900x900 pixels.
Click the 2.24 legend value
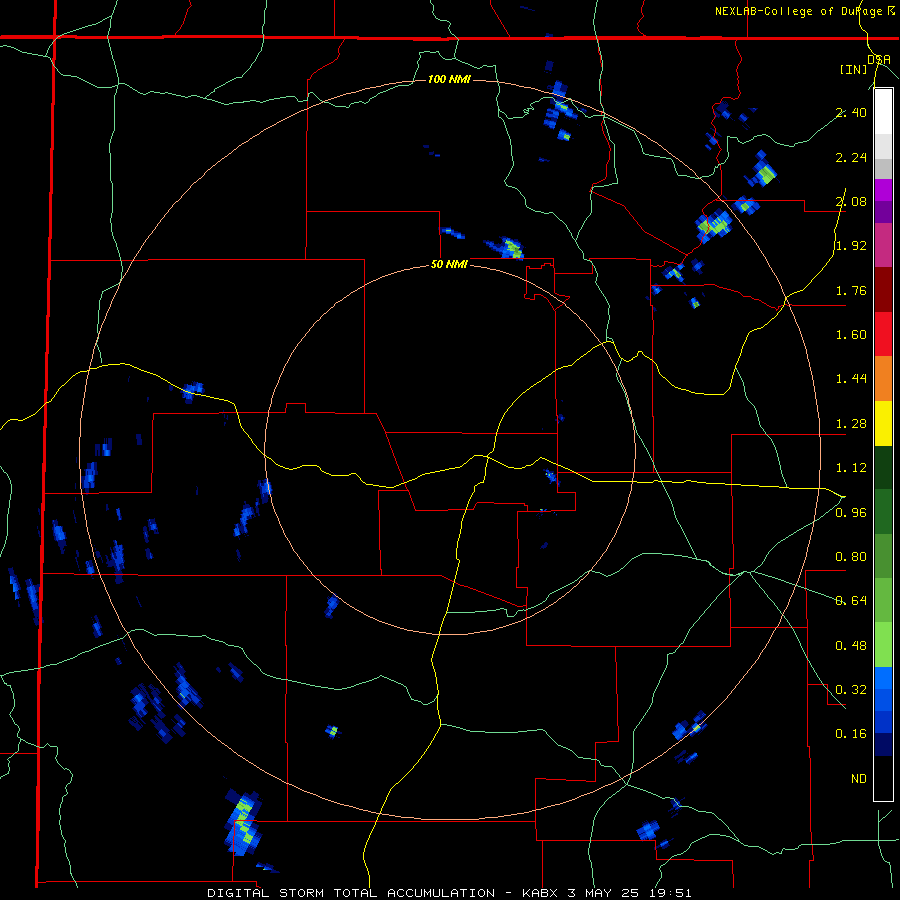(x=851, y=157)
